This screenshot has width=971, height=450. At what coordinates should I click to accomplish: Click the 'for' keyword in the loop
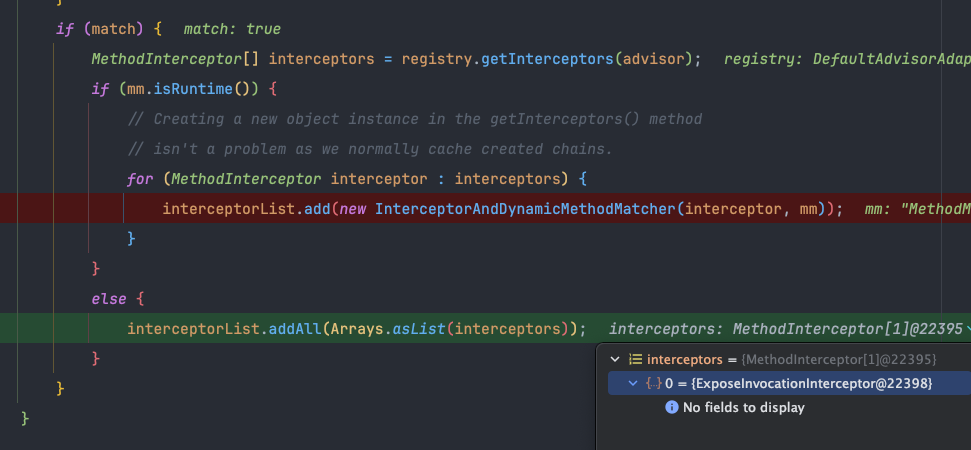click(x=140, y=179)
